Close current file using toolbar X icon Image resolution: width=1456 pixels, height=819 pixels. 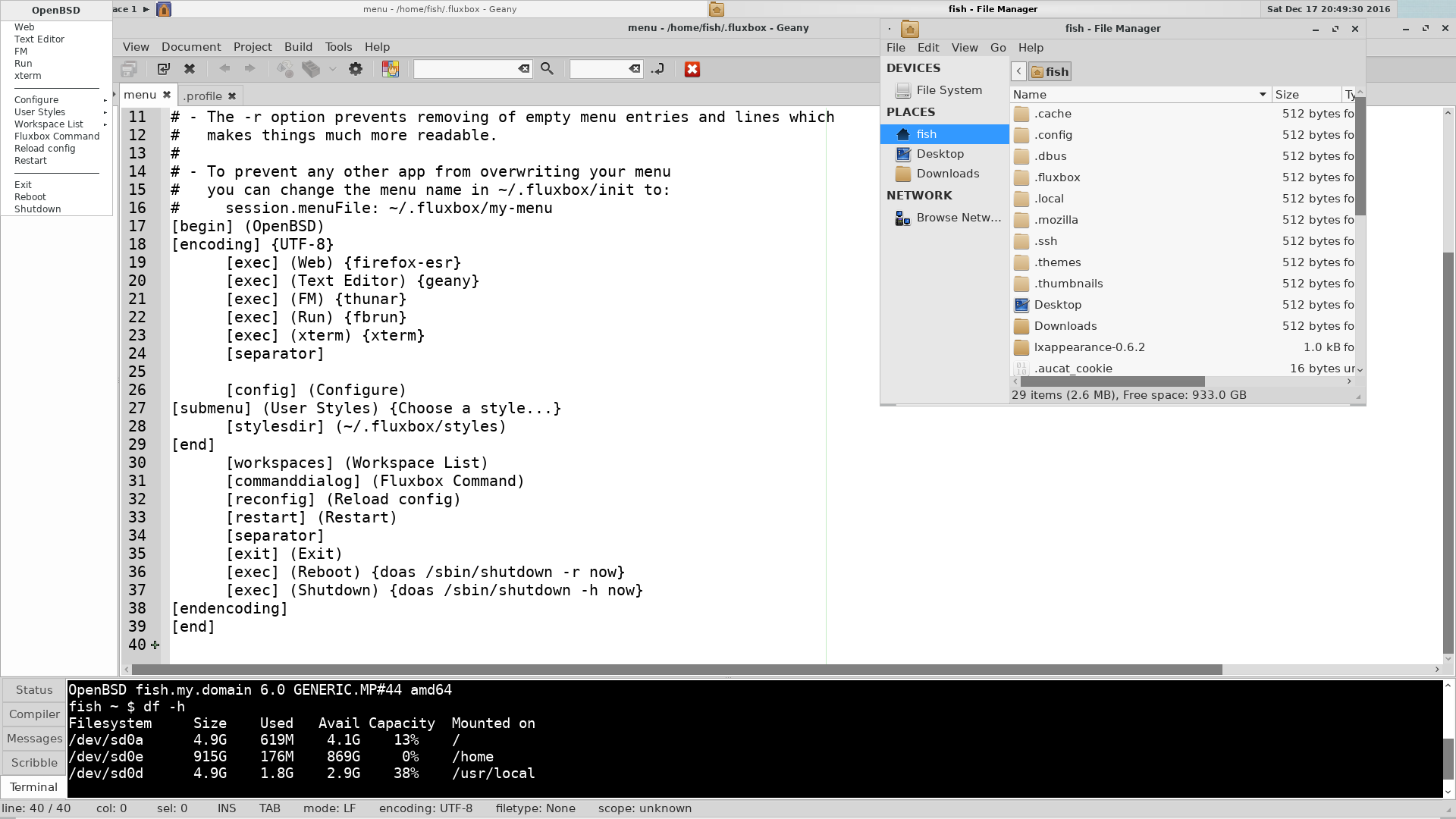(x=190, y=69)
